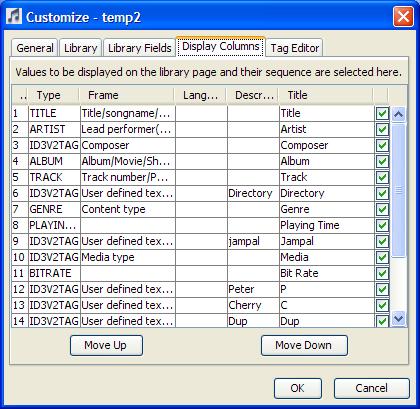Viewport: 420px width, 409px height.
Task: Switch to the Tag Editor tab
Action: [x=295, y=48]
